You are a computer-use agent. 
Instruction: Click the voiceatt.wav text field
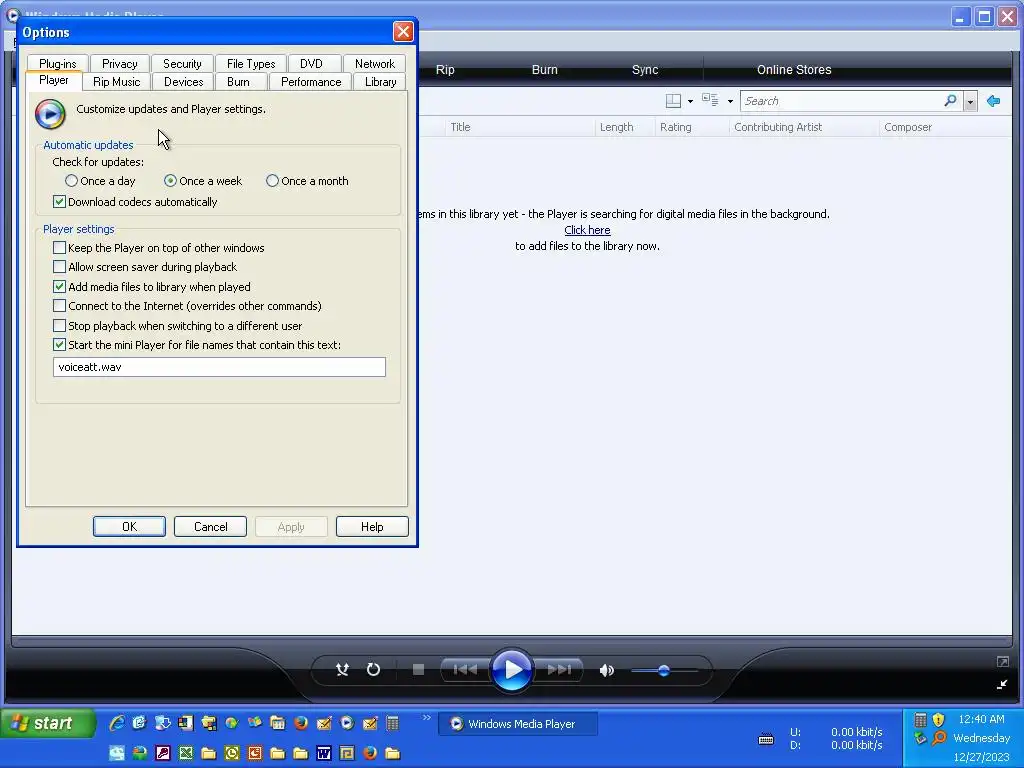pos(219,367)
